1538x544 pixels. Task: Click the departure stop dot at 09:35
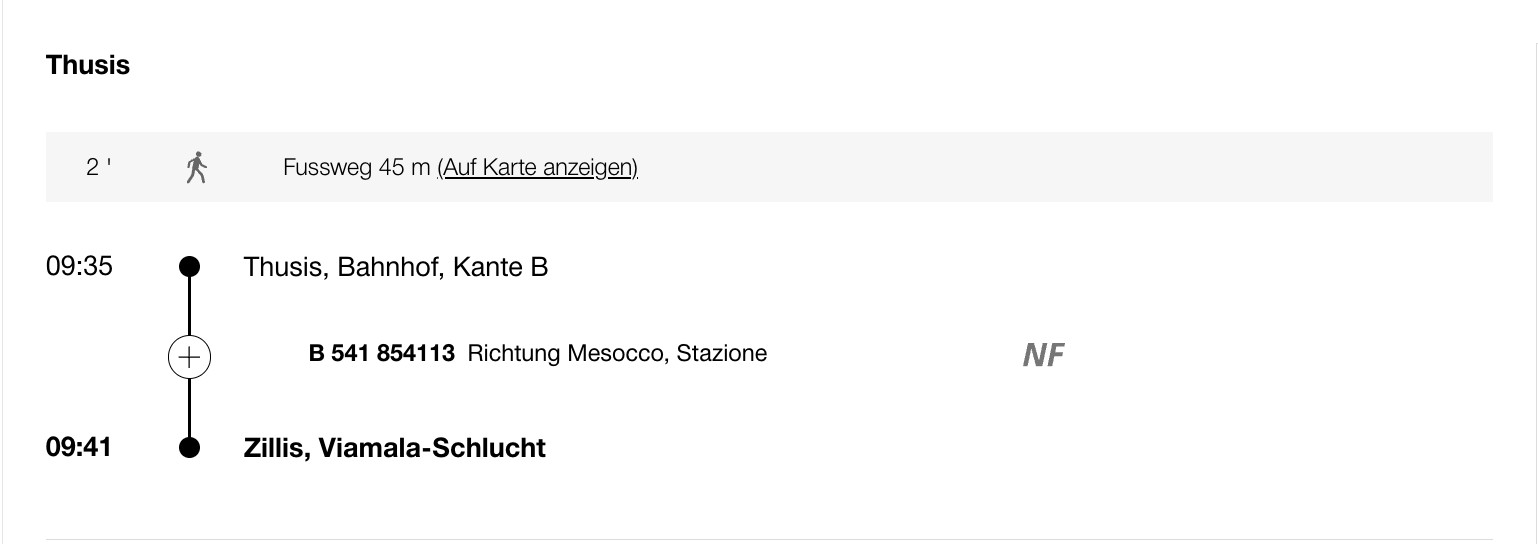coord(189,267)
